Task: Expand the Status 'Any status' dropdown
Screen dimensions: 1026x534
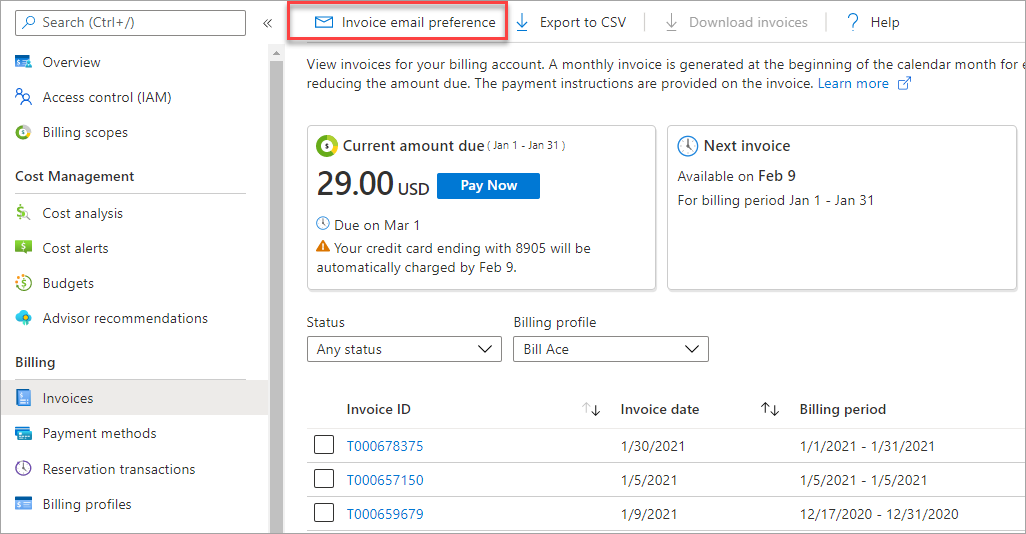Action: [404, 349]
